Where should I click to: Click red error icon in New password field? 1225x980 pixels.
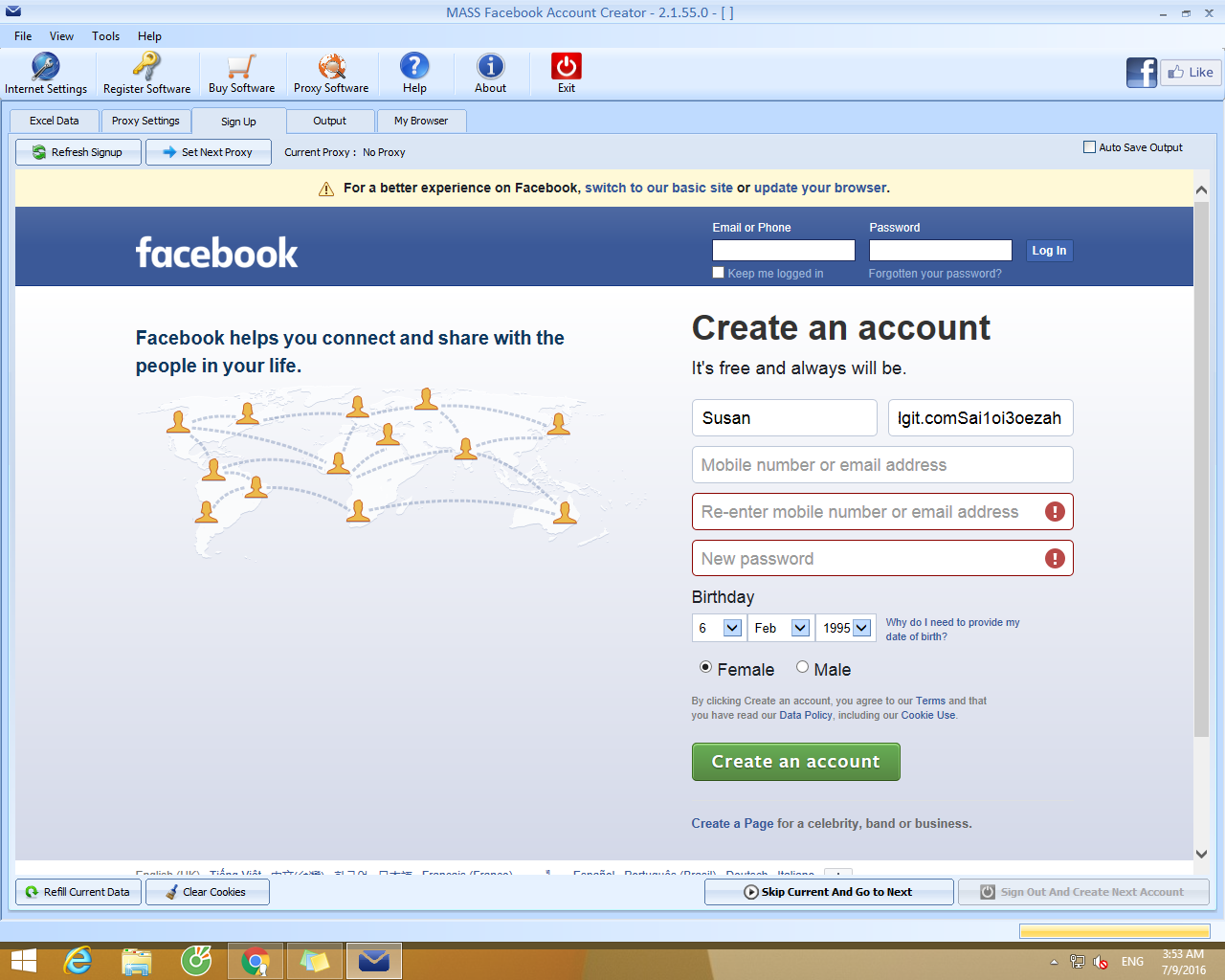[x=1055, y=559]
